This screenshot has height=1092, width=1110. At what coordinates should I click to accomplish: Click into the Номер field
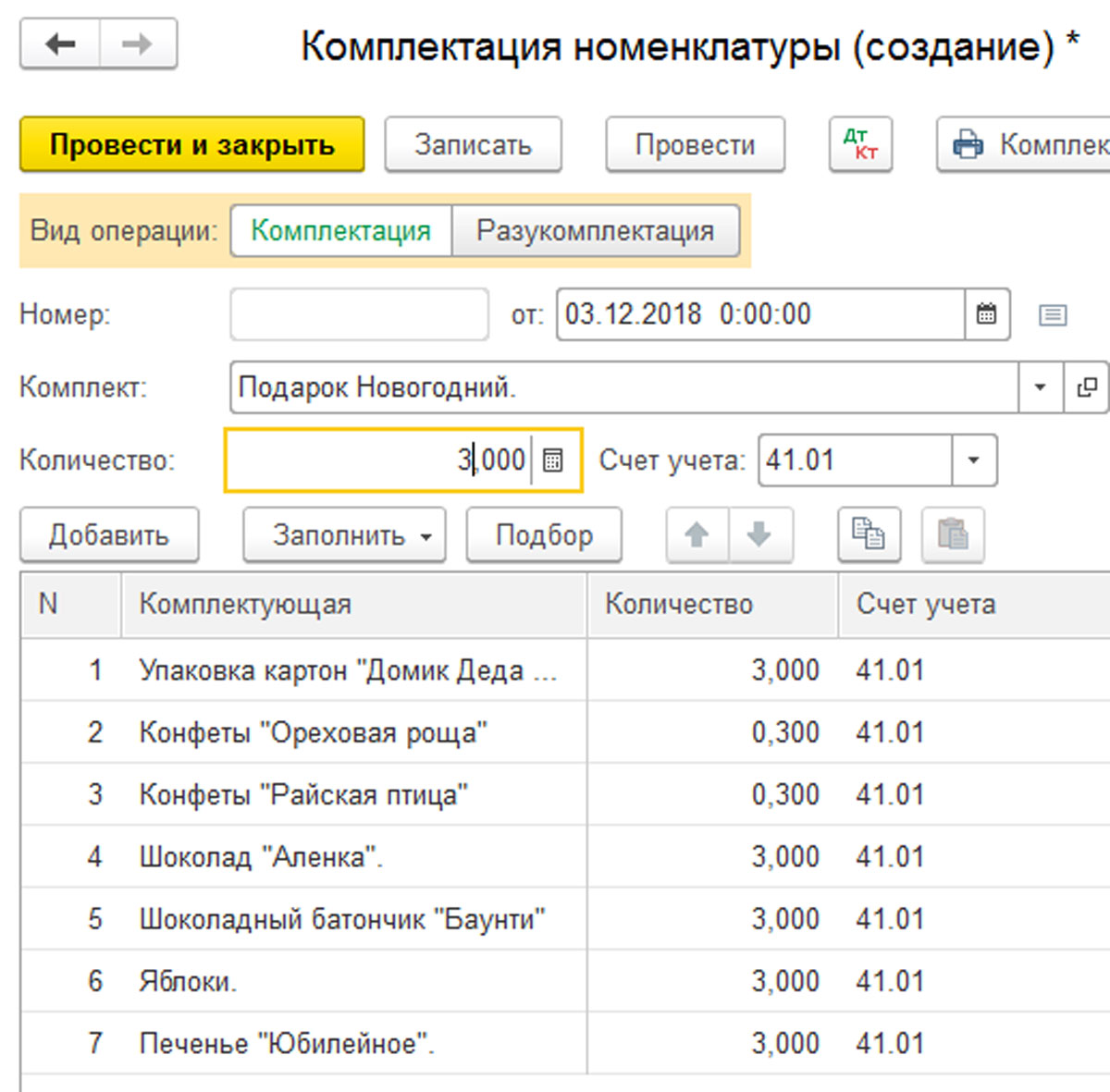(x=359, y=314)
